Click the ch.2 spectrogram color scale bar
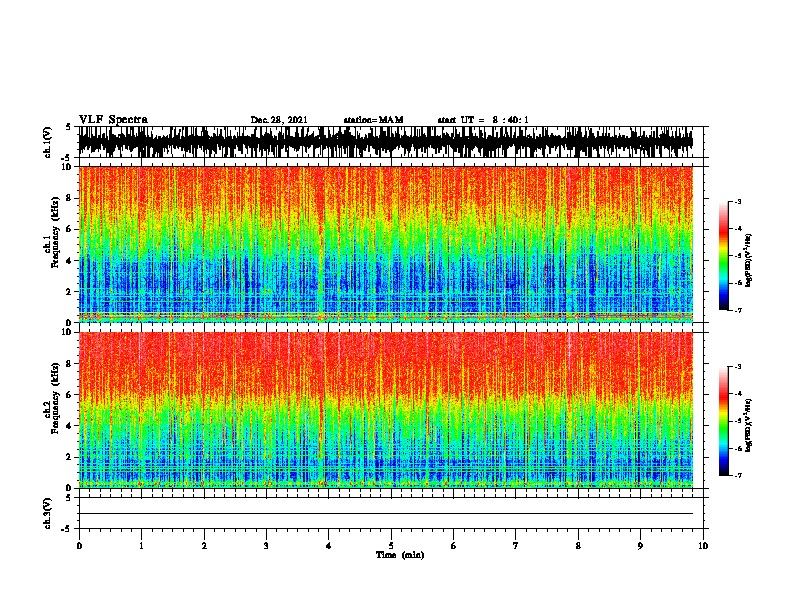 point(723,421)
